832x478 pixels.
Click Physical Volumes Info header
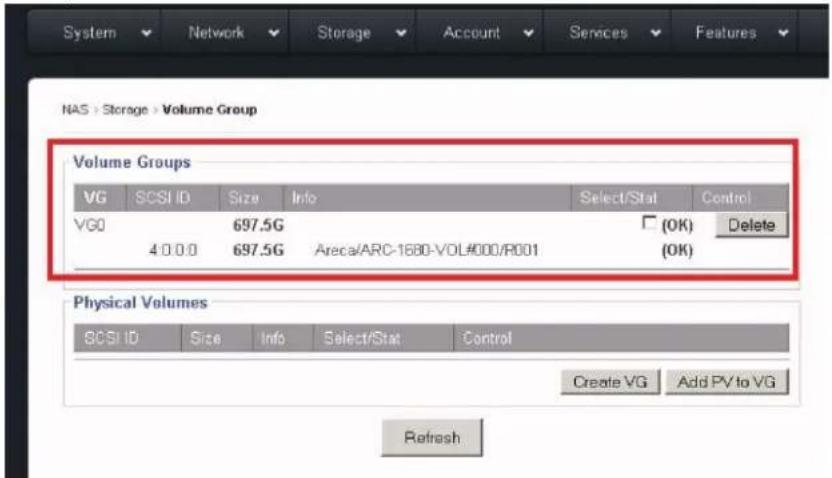[x=282, y=338]
